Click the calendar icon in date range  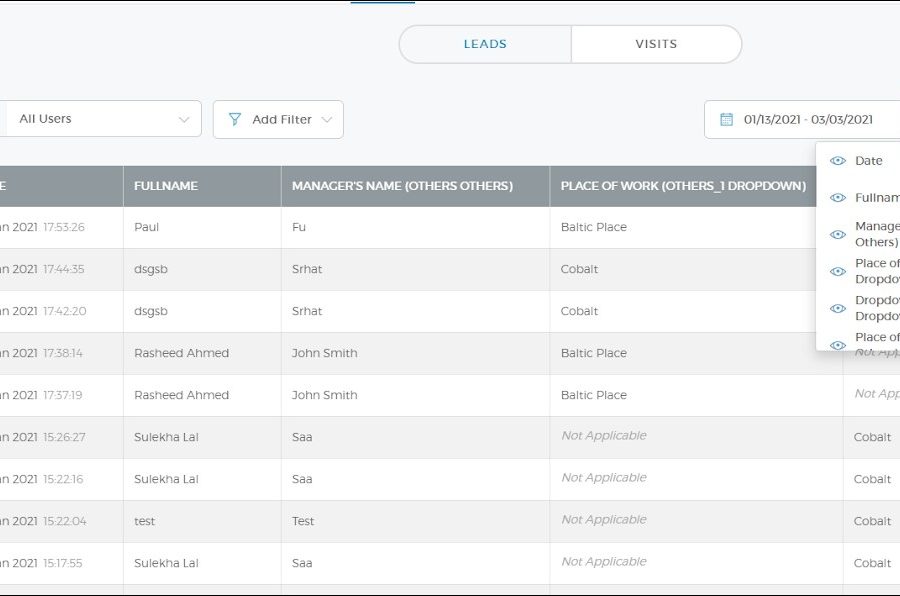point(727,120)
